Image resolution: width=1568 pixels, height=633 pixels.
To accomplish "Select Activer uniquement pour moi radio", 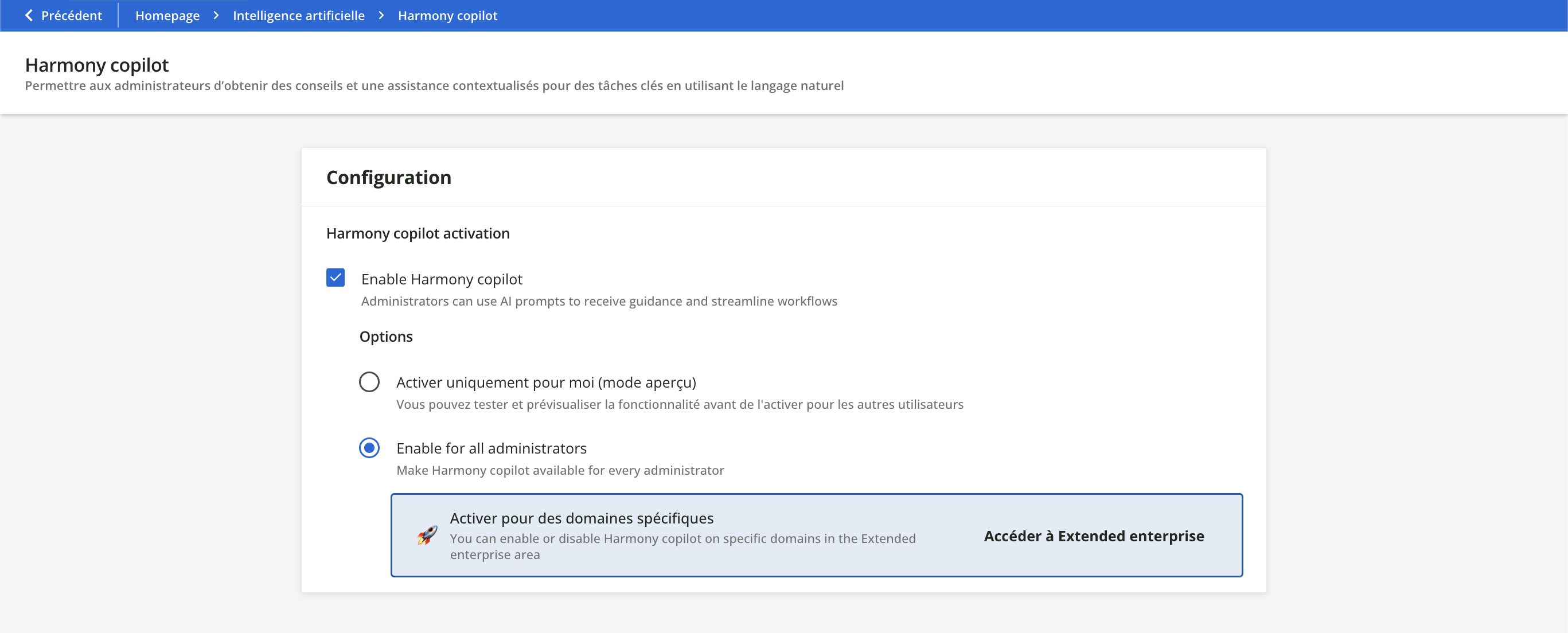I will pos(369,382).
